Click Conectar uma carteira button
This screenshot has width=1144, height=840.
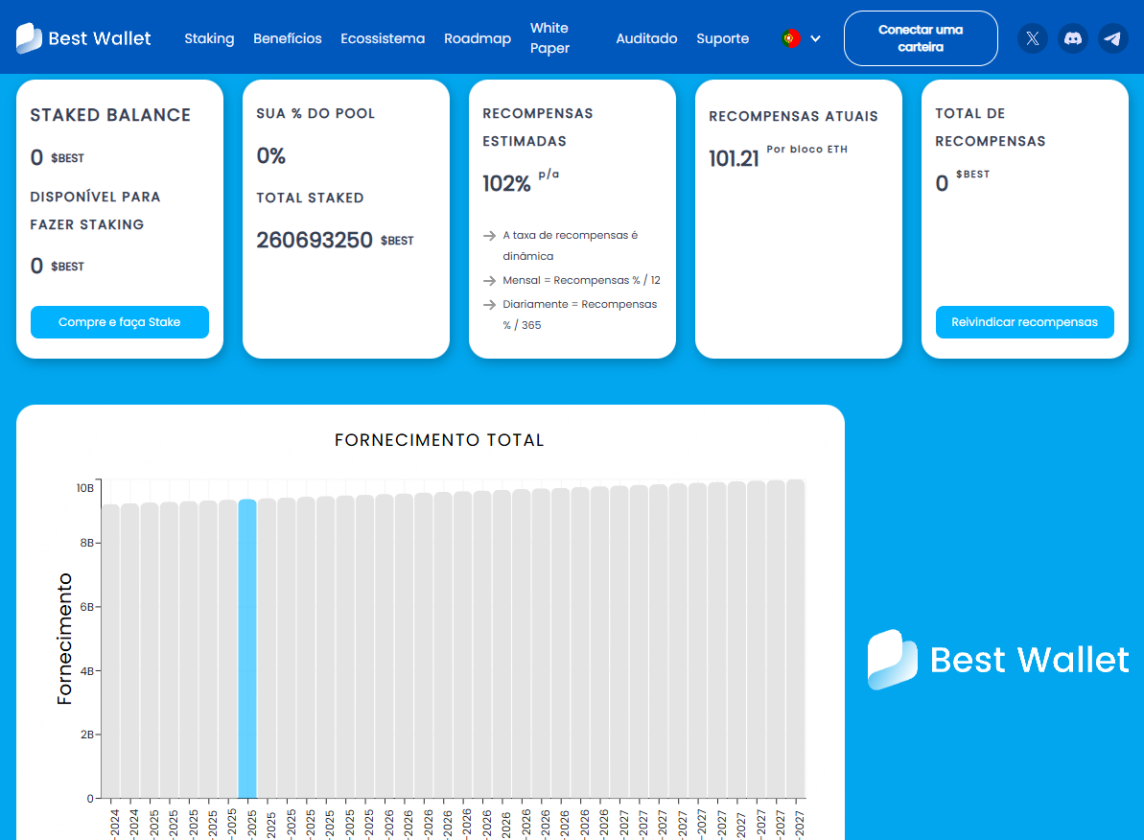click(x=921, y=38)
